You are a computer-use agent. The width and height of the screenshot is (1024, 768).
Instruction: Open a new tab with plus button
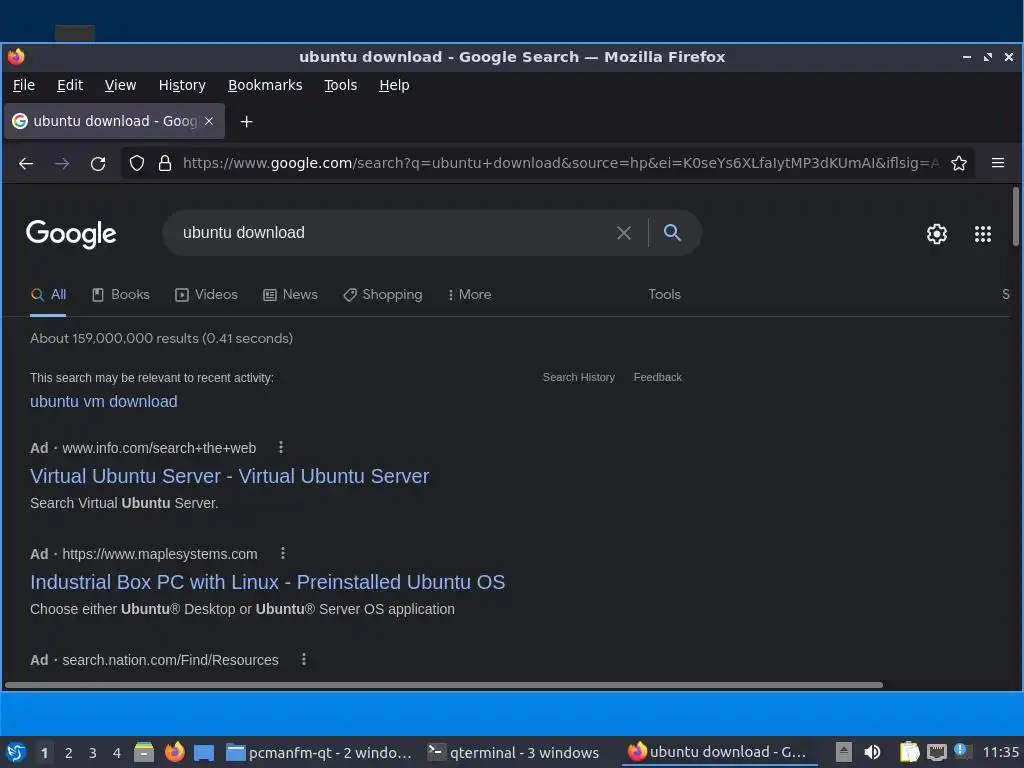(x=246, y=121)
